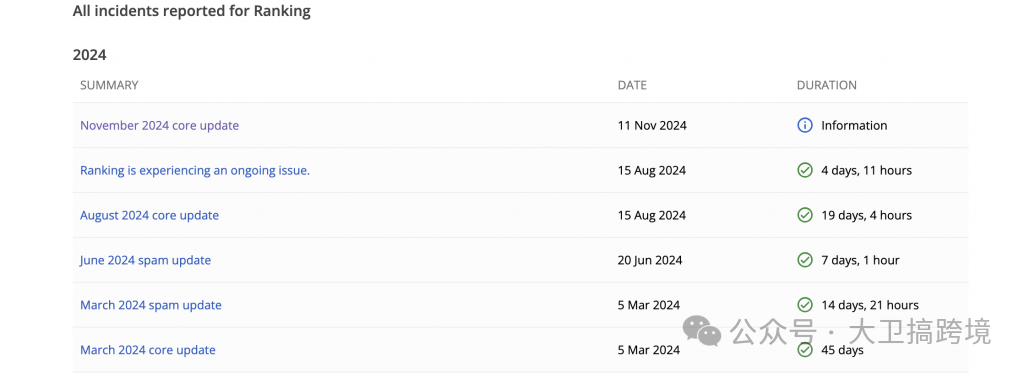Click the 2024 year heading

click(89, 56)
